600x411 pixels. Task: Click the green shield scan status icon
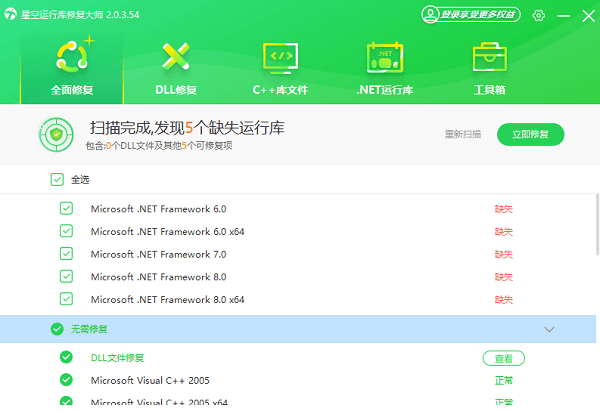point(54,134)
